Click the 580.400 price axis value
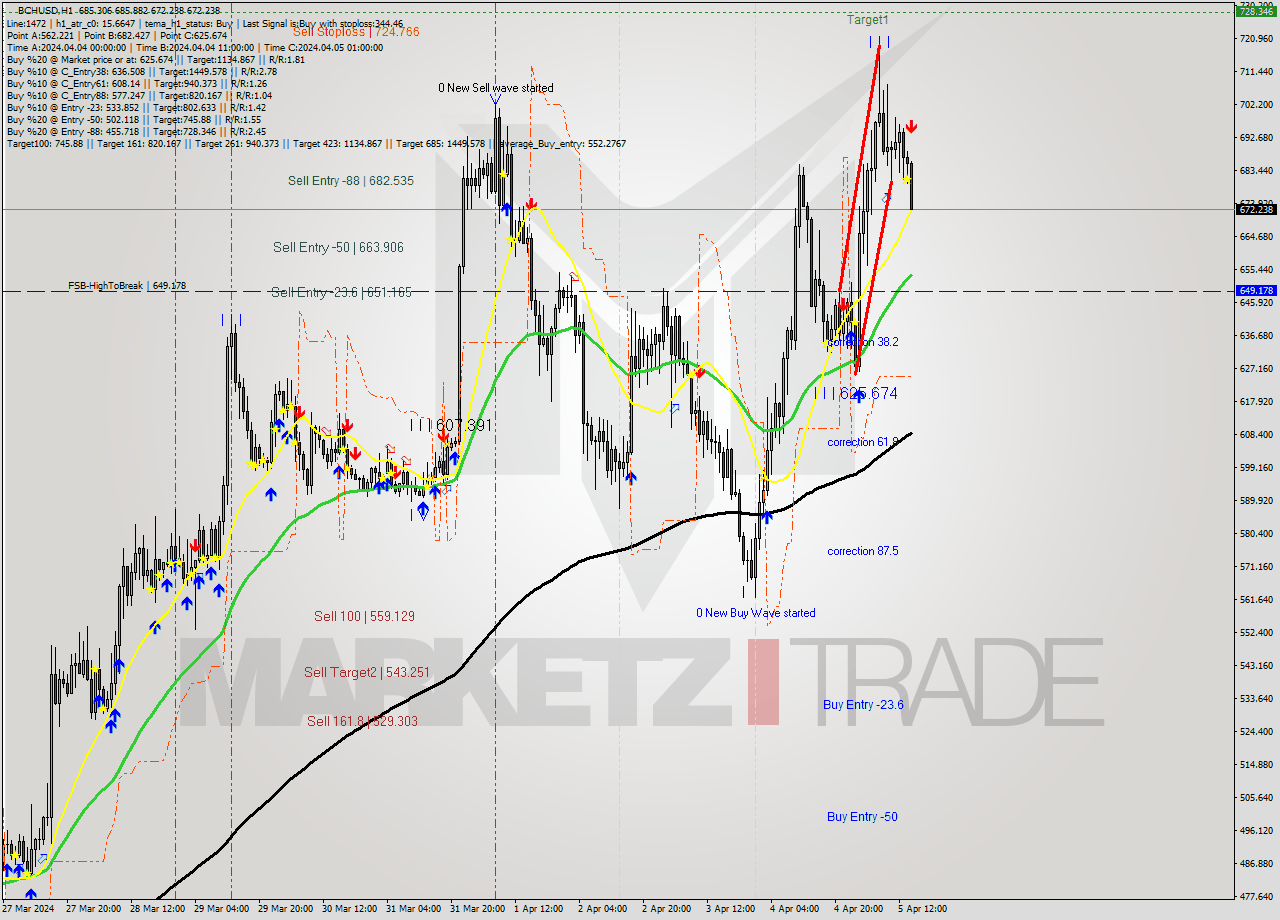The image size is (1280, 920). point(1256,533)
